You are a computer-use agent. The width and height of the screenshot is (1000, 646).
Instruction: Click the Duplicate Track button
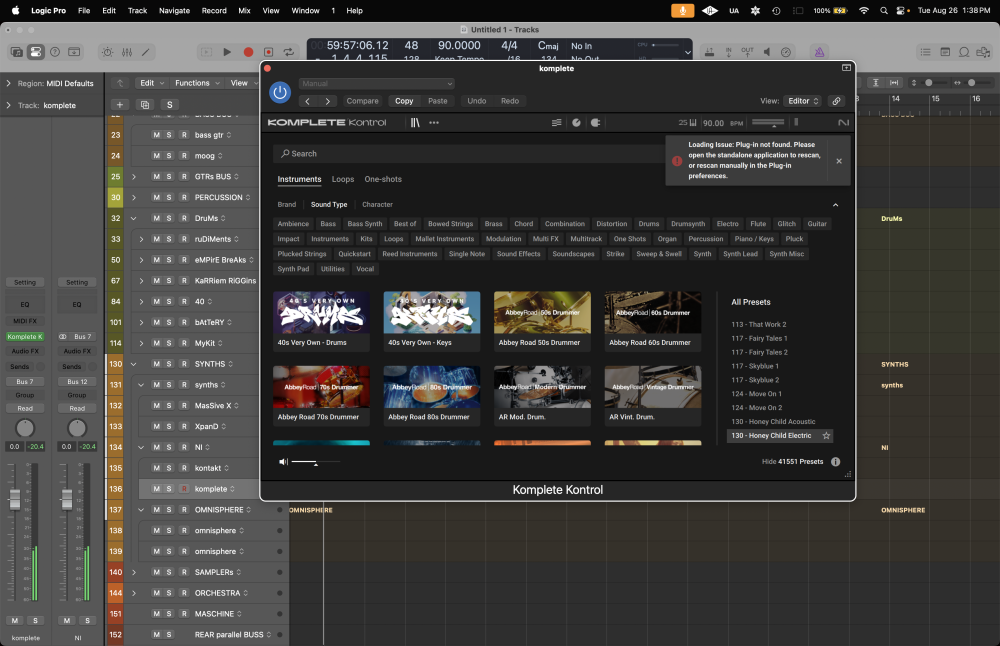[x=145, y=105]
